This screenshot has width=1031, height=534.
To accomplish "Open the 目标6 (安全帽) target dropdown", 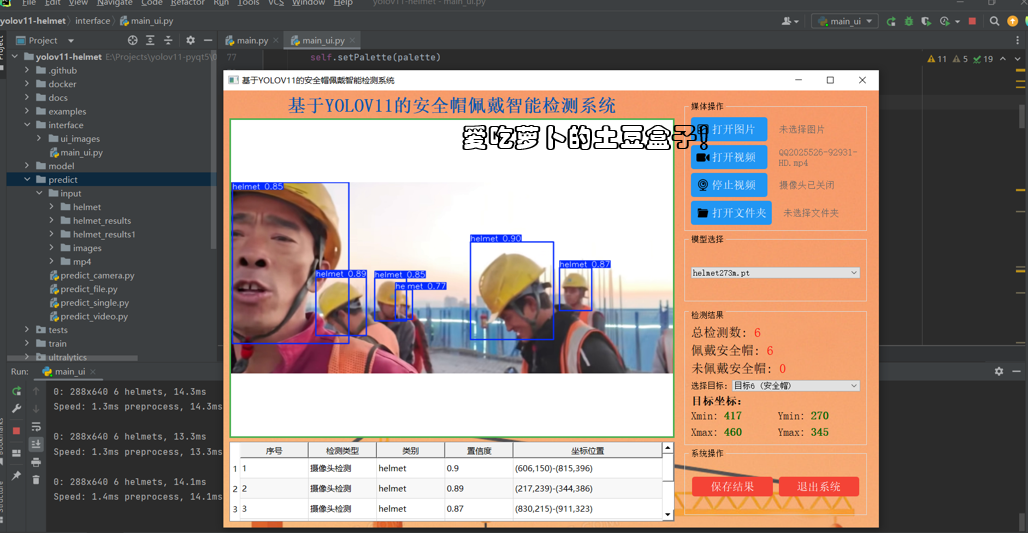I will pyautogui.click(x=796, y=386).
